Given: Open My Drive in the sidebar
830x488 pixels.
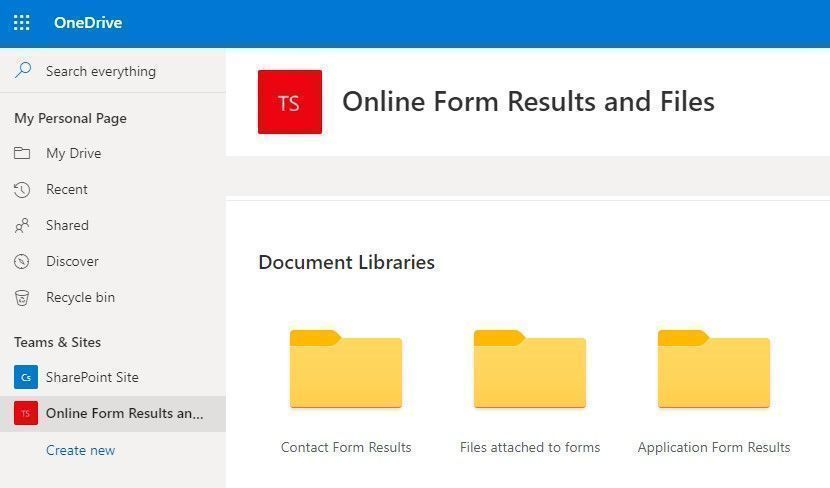Looking at the screenshot, I should [74, 153].
